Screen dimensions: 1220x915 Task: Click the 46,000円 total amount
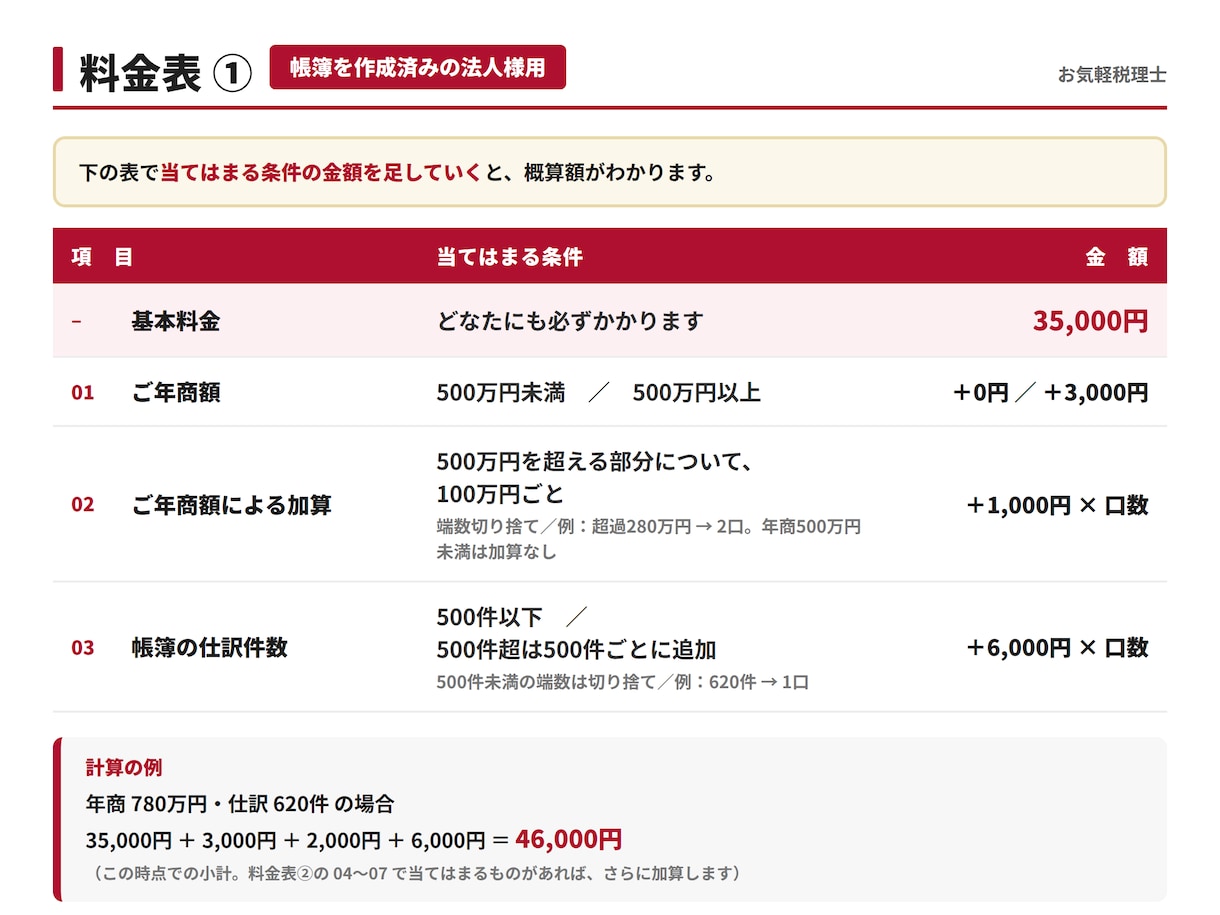click(568, 839)
